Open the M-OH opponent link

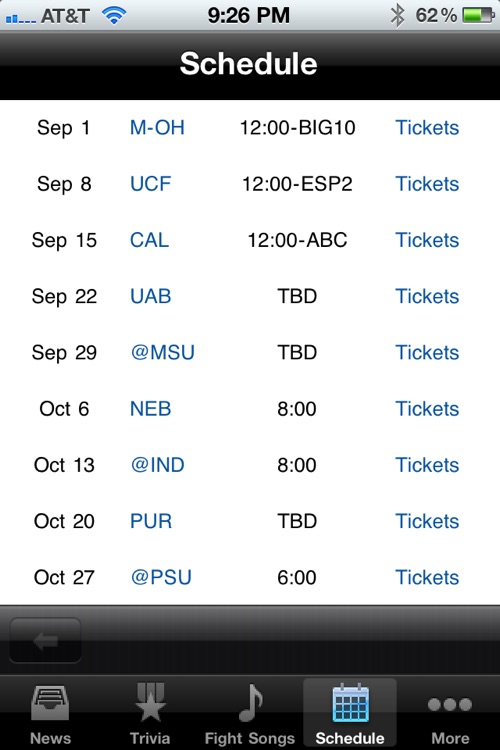click(x=157, y=128)
